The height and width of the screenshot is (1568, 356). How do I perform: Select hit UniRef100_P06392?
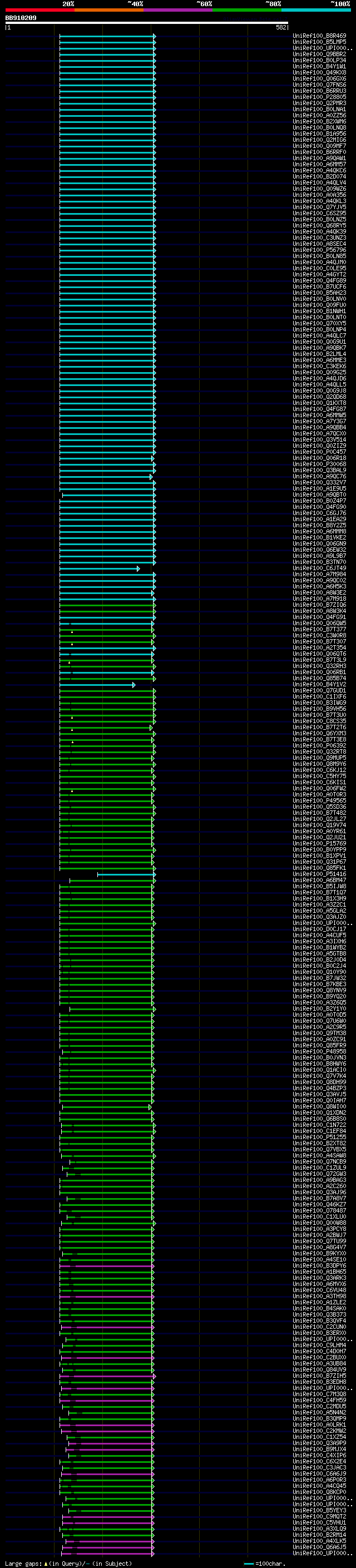(319, 746)
